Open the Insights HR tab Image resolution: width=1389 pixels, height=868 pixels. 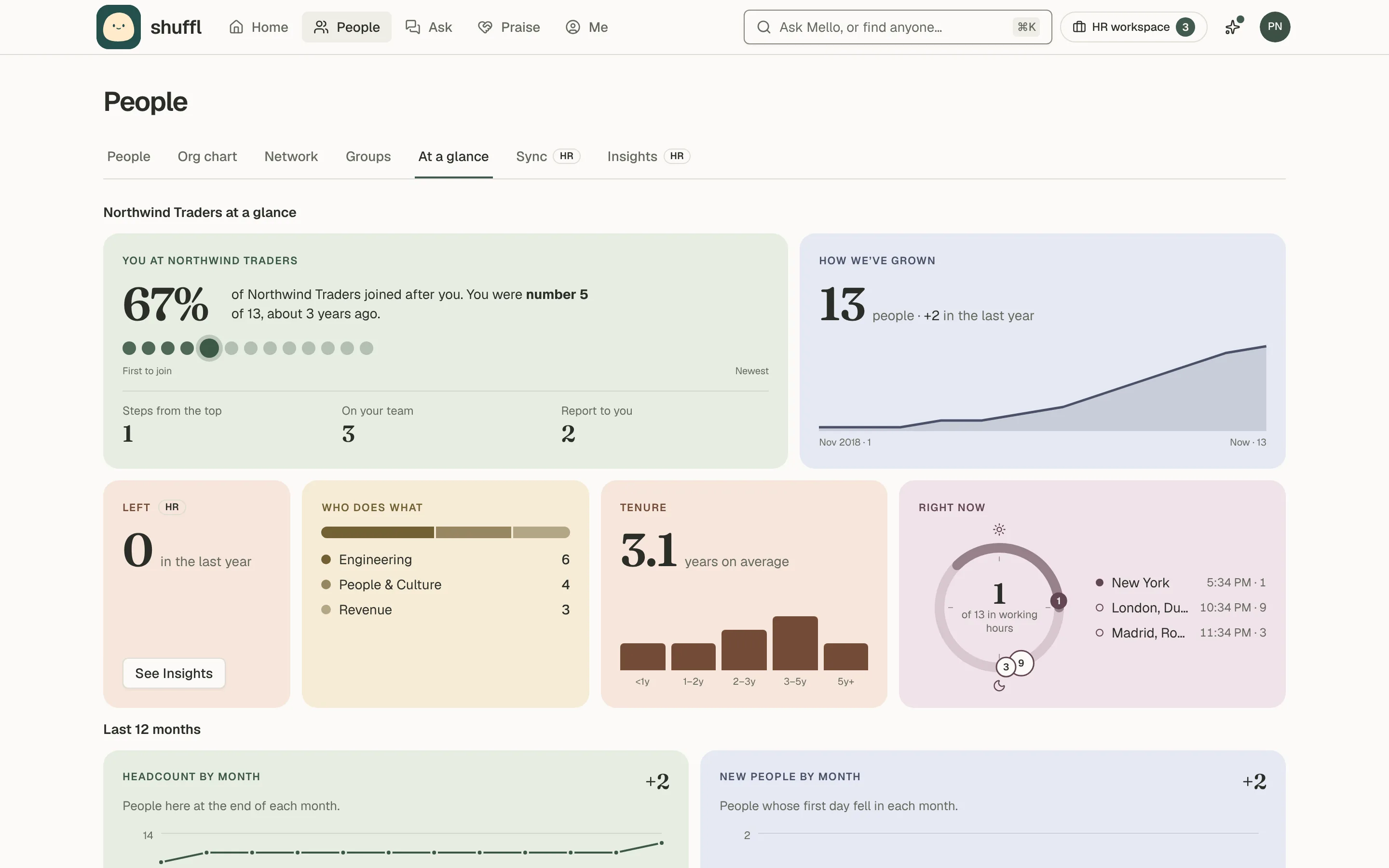pyautogui.click(x=649, y=156)
